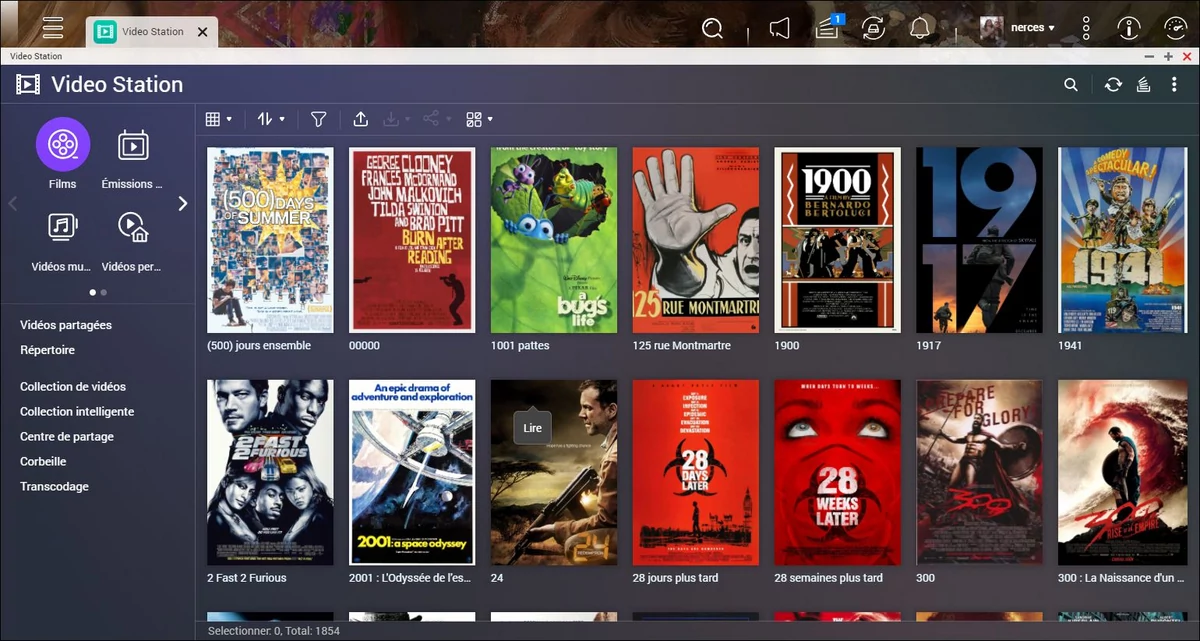Viewport: 1200px width, 641px height.
Task: Go to previous category page arrow
Action: (x=13, y=204)
